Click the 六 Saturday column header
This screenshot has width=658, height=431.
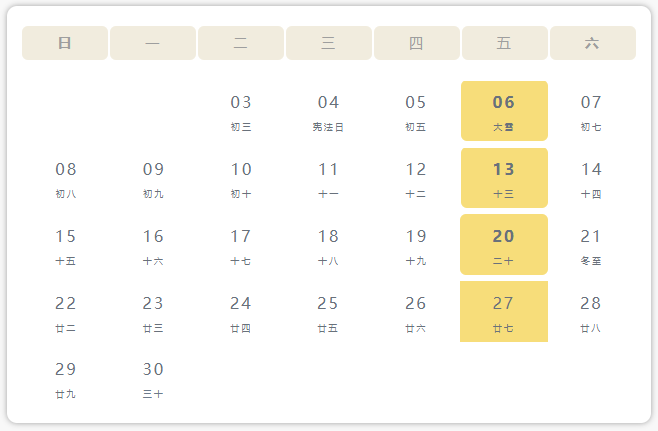pyautogui.click(x=593, y=43)
